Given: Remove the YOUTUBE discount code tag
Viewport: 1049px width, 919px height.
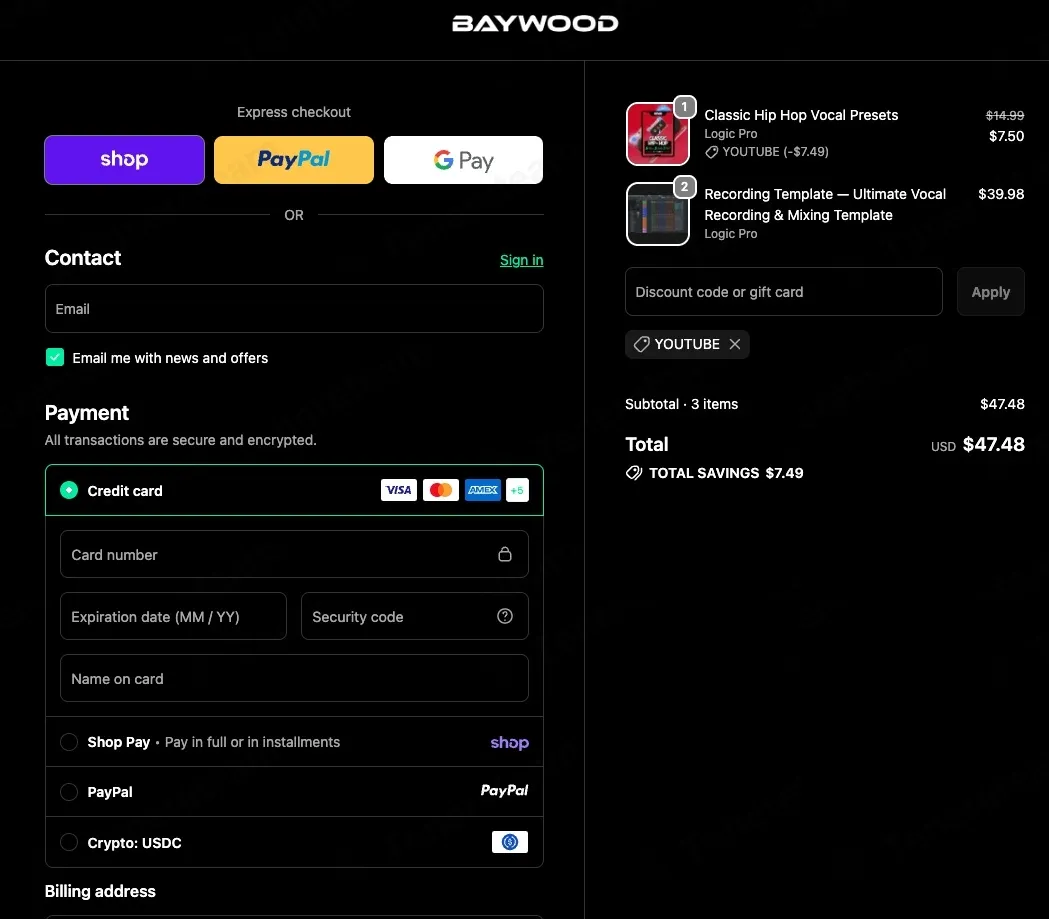Looking at the screenshot, I should (x=735, y=344).
